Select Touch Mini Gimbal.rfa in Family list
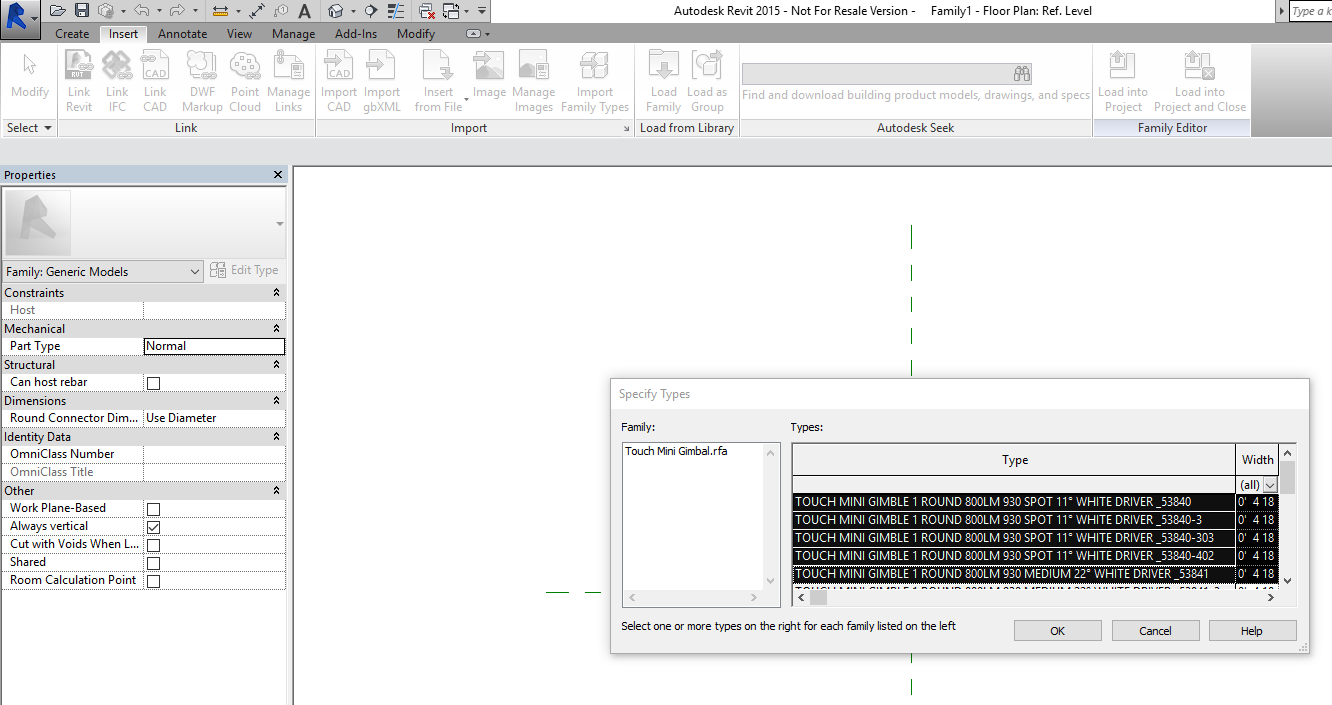 (676, 451)
